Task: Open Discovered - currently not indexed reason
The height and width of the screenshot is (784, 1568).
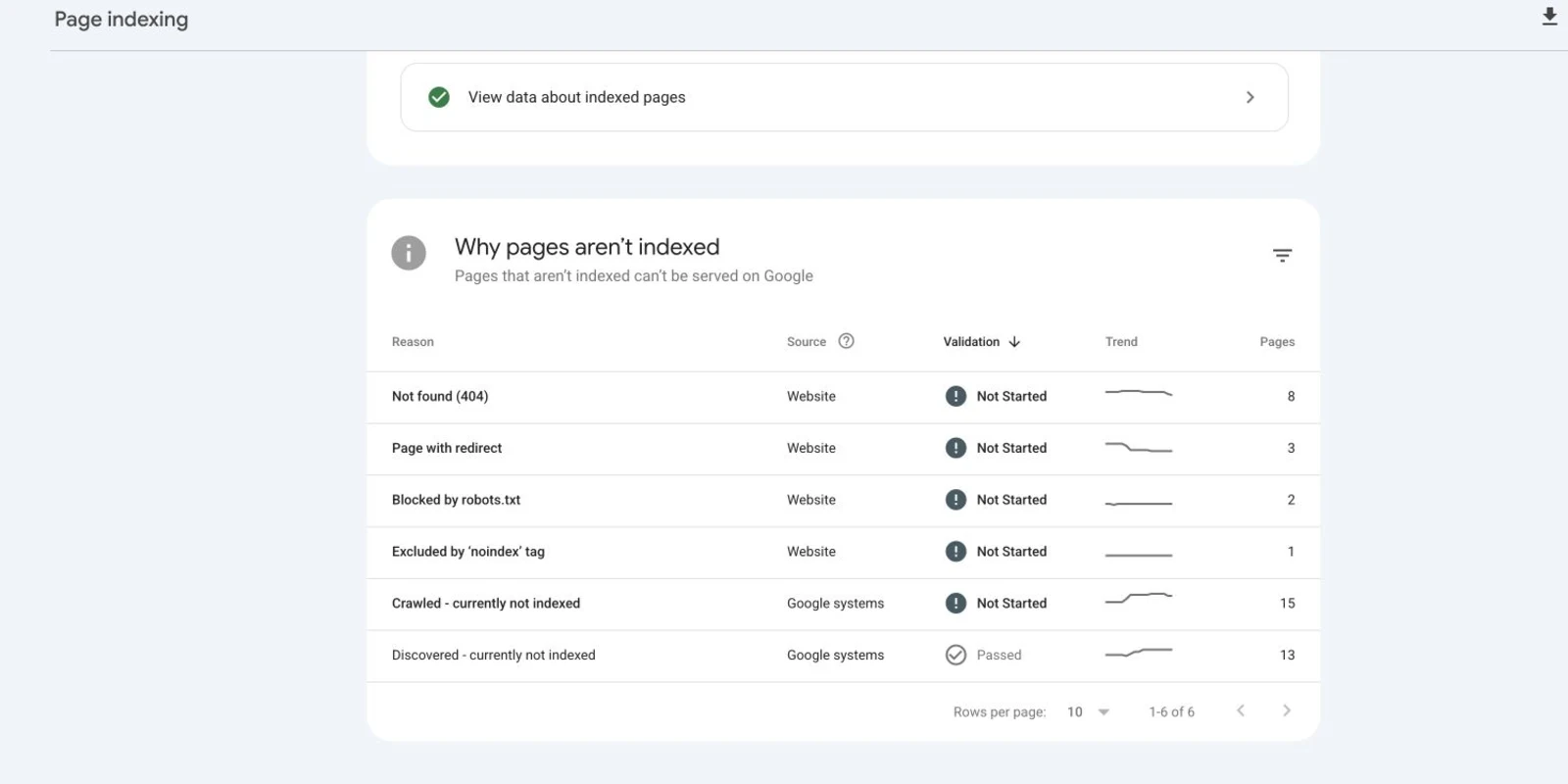Action: tap(494, 655)
